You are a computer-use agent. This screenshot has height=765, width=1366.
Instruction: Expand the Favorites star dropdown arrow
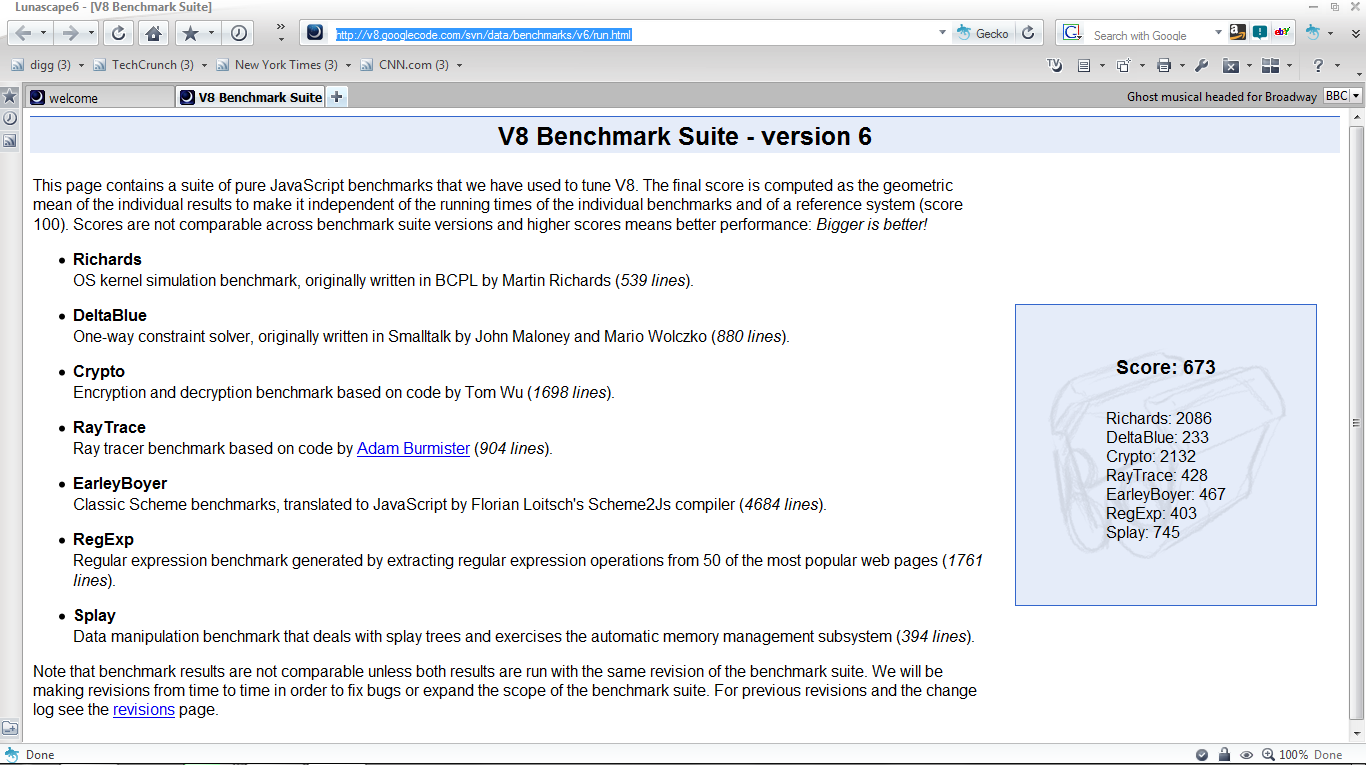click(x=211, y=33)
